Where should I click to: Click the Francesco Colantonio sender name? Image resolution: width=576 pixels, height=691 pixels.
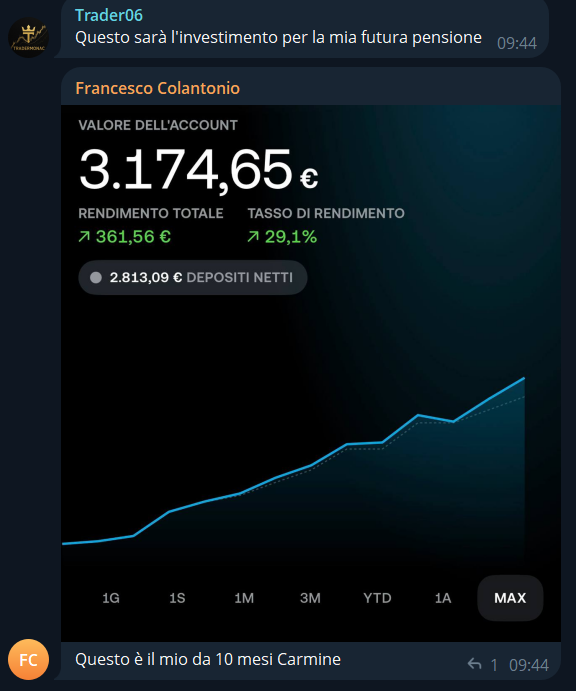[x=158, y=88]
